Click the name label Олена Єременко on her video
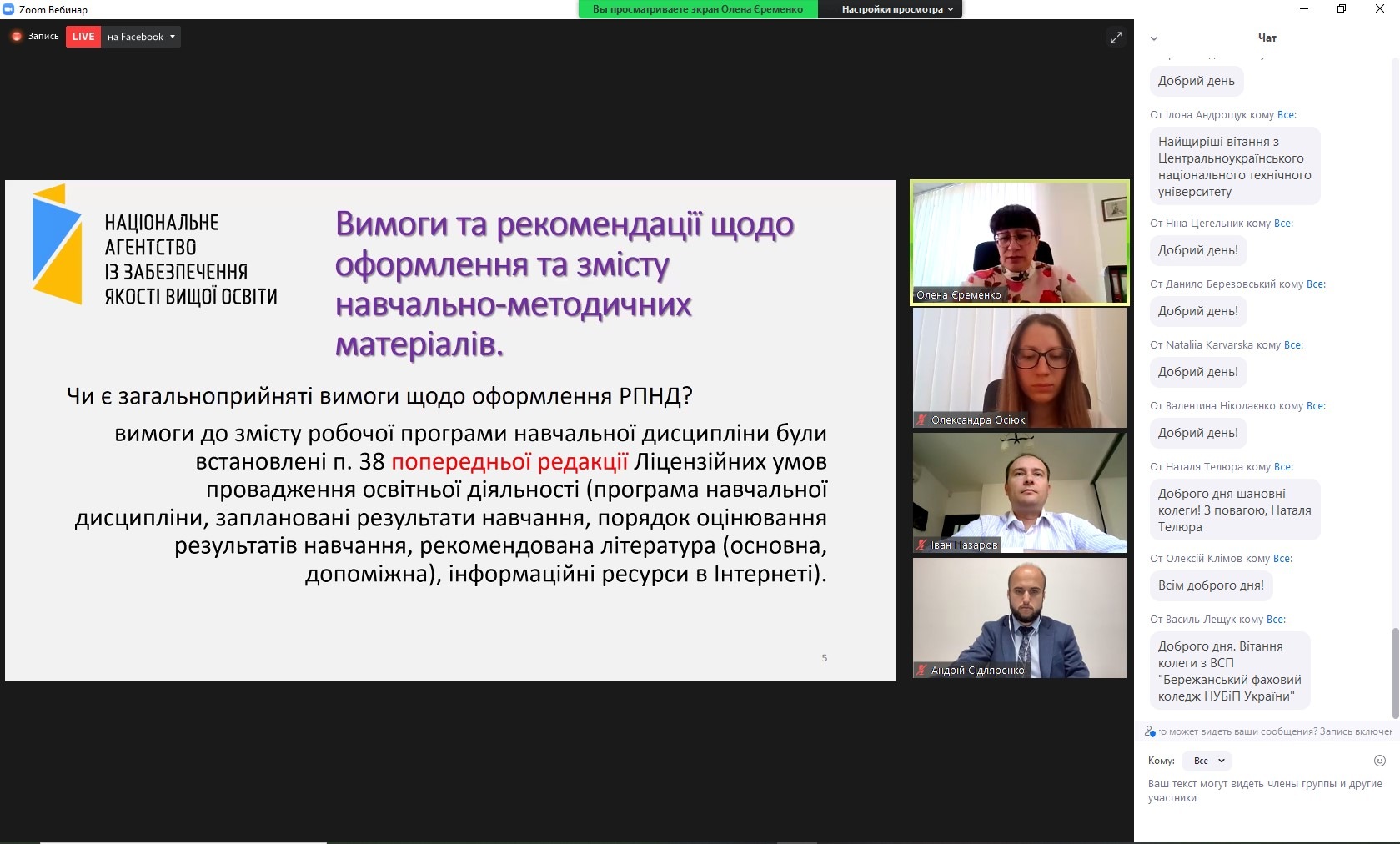Image resolution: width=1400 pixels, height=844 pixels. pyautogui.click(x=958, y=295)
